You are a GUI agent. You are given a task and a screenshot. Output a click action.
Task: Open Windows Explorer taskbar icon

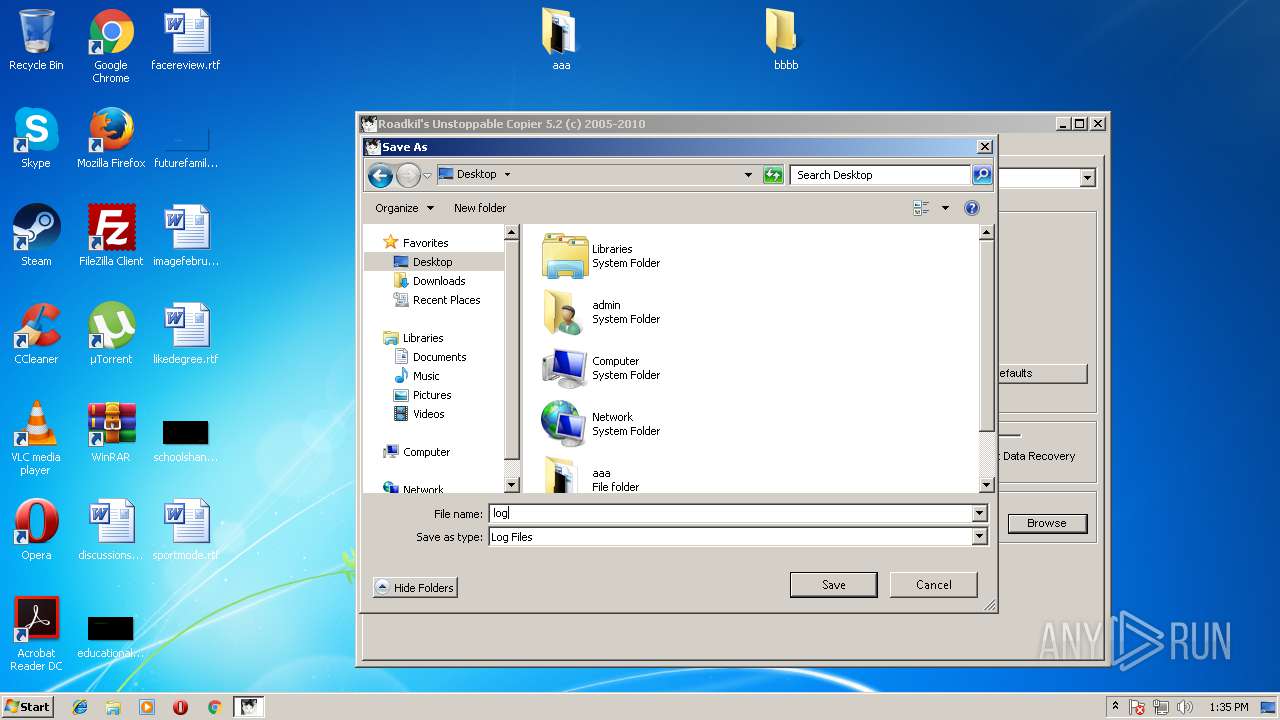coord(113,707)
